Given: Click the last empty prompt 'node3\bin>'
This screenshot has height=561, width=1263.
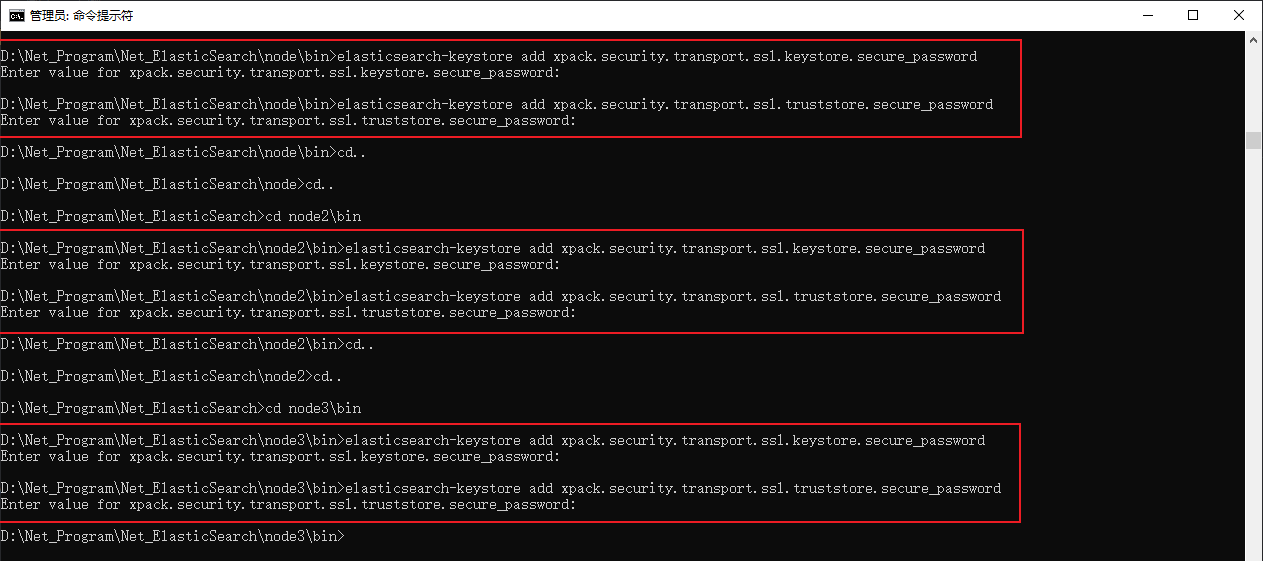Looking at the screenshot, I should [173, 536].
